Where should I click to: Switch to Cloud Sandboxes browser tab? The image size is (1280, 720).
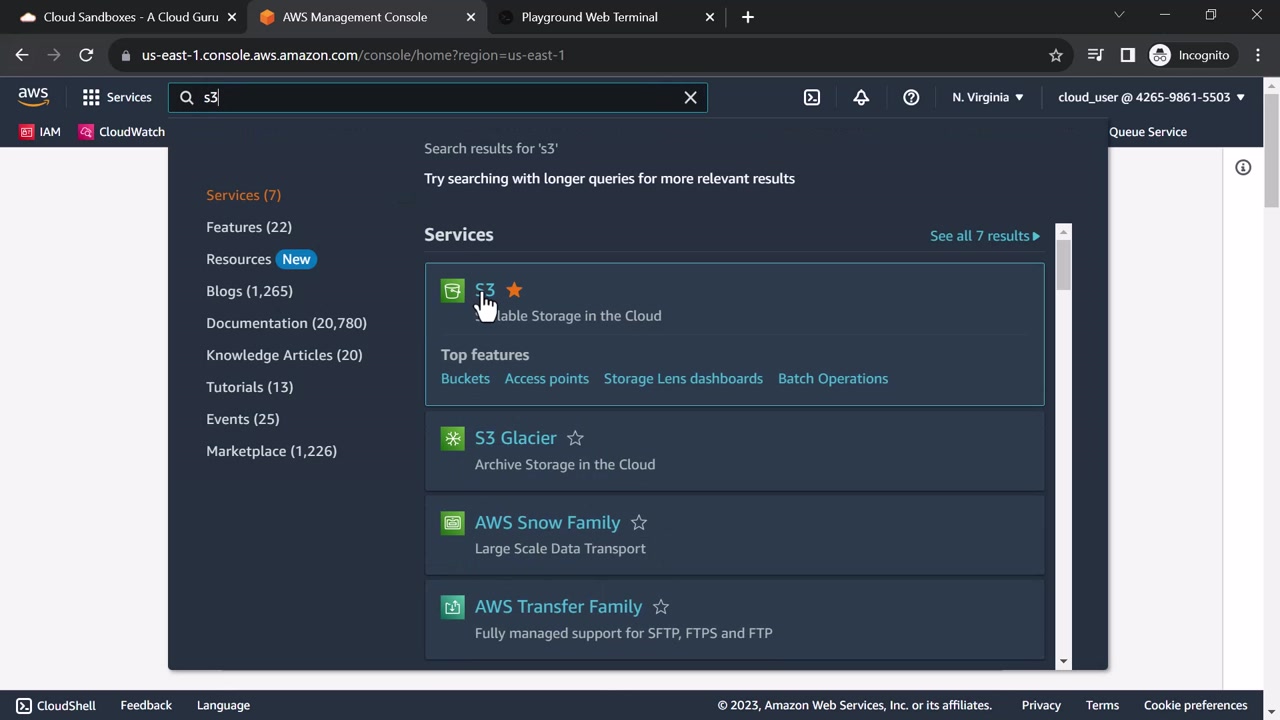click(x=128, y=17)
